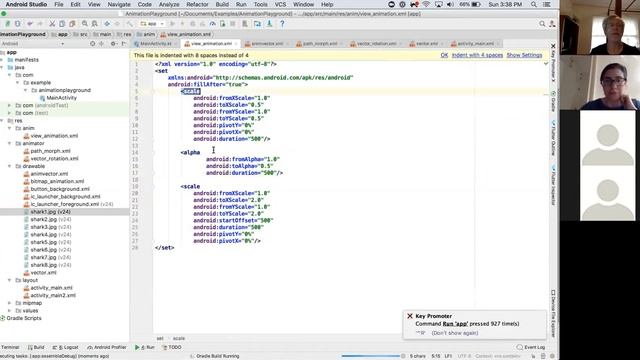Collapse the anim folder
Image resolution: width=640 pixels, height=360 pixels.
click(x=10, y=128)
